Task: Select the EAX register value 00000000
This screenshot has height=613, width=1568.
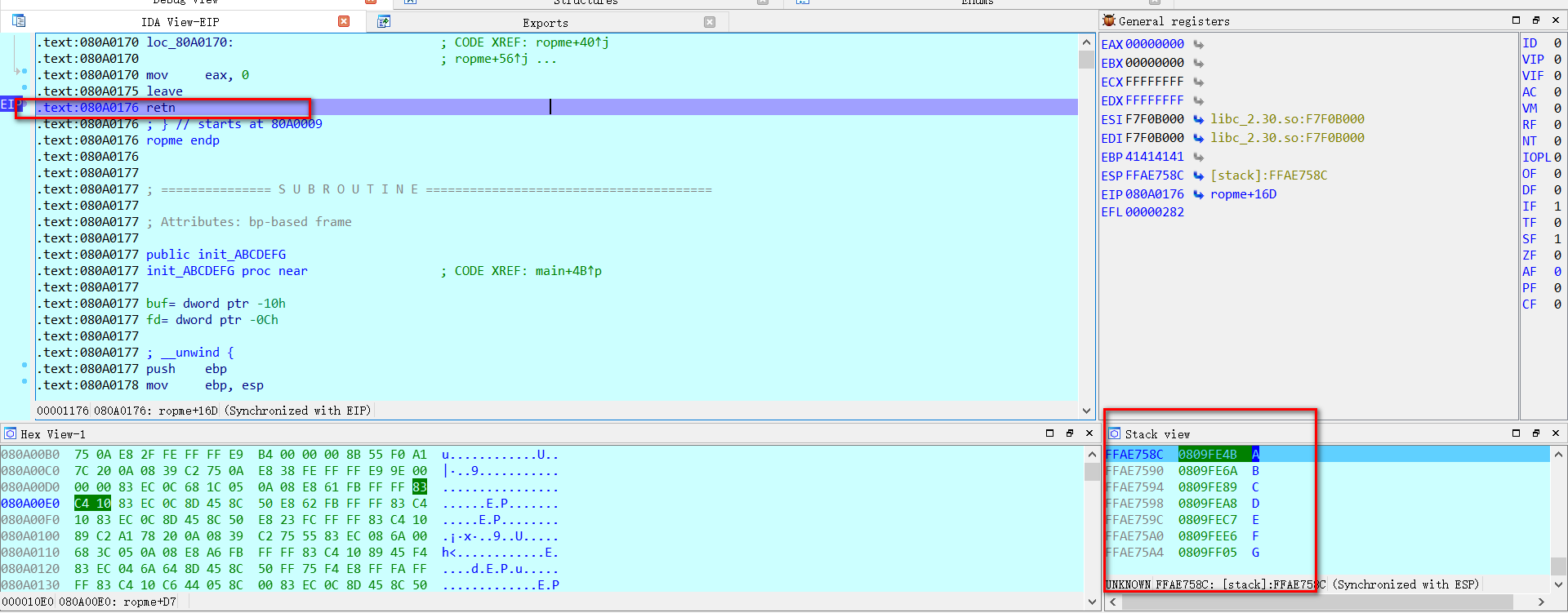Action: pyautogui.click(x=1155, y=44)
